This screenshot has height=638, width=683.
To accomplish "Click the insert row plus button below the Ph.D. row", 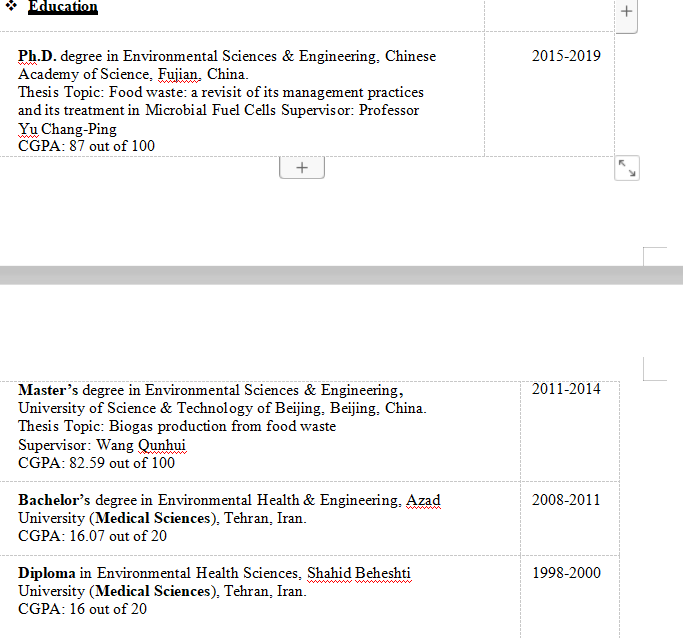I will [x=302, y=168].
